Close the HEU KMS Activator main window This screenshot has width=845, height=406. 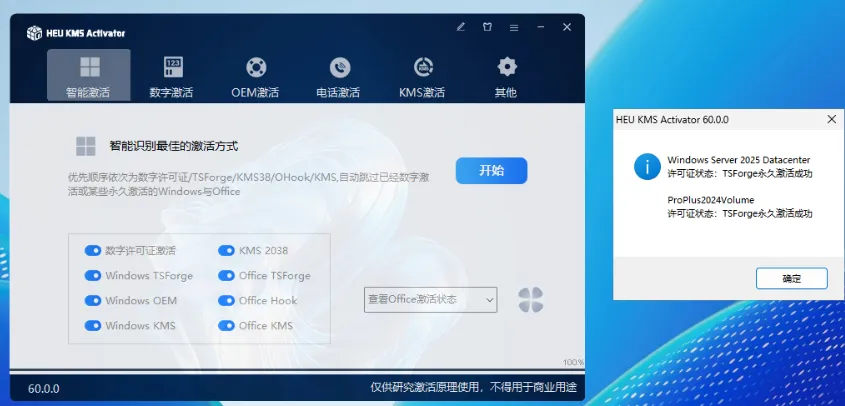point(567,27)
